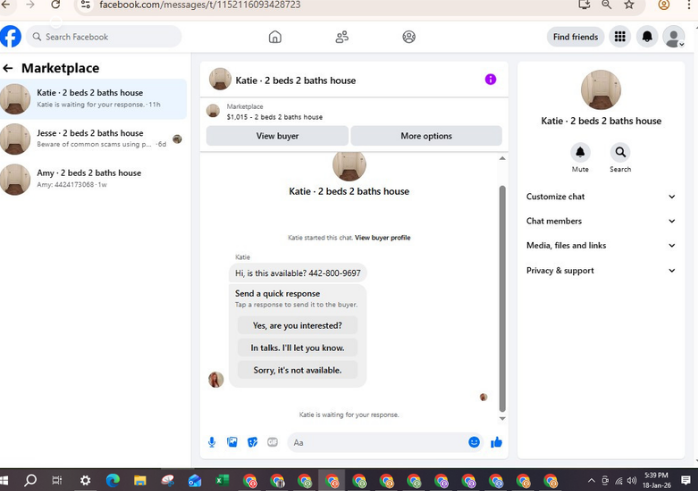
Task: Click the install app icon in address bar
Action: pos(584,4)
